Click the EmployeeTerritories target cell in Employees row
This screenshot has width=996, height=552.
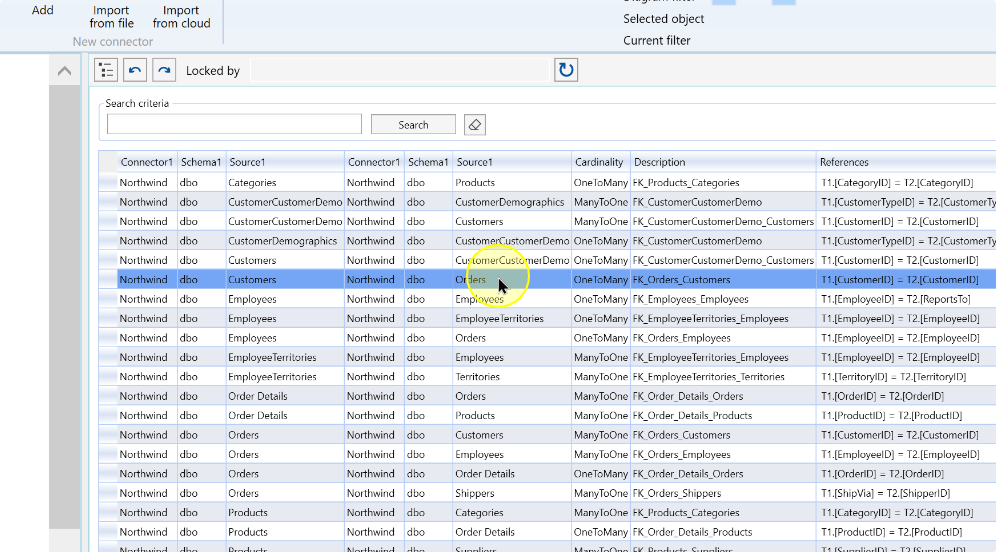pyautogui.click(x=511, y=318)
